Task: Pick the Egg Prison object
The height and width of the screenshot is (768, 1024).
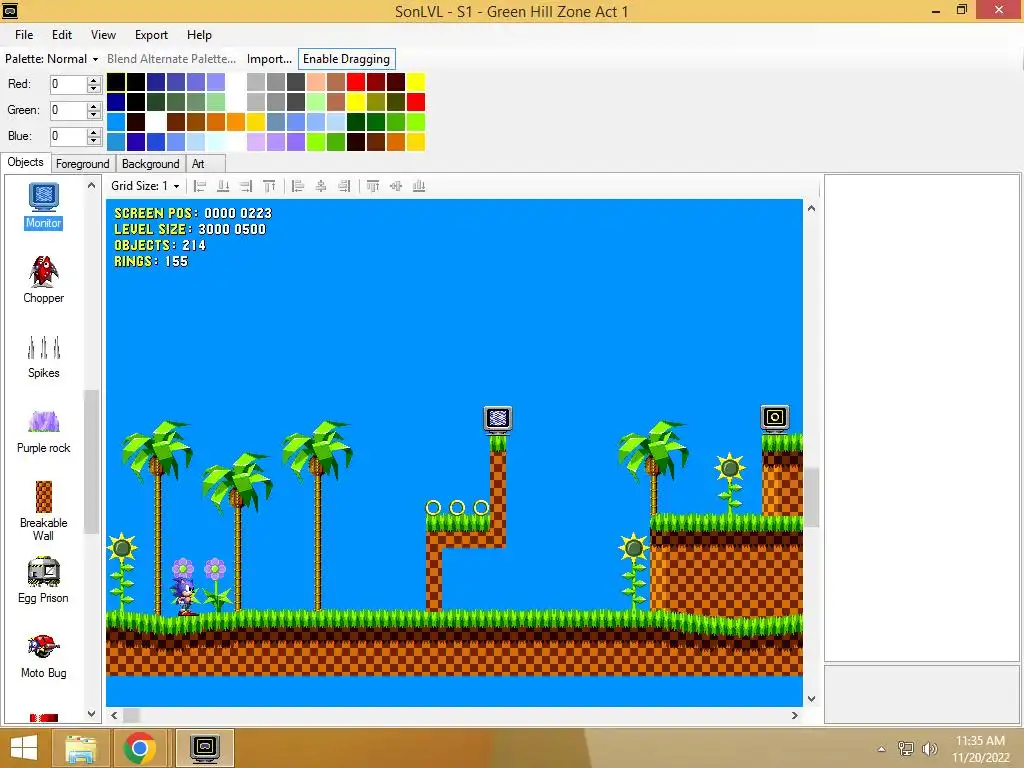Action: tap(43, 581)
